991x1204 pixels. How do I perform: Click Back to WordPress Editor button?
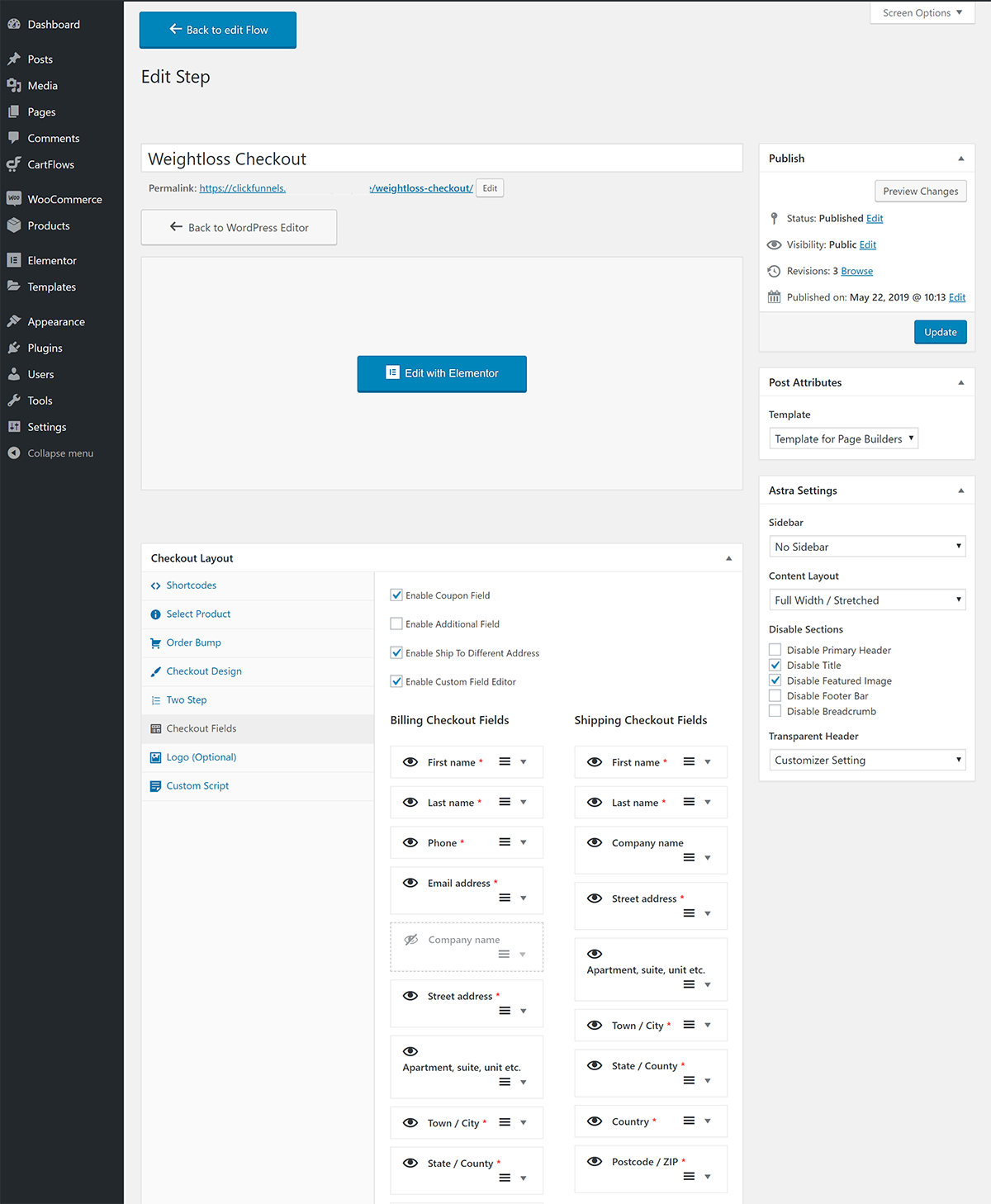239,227
